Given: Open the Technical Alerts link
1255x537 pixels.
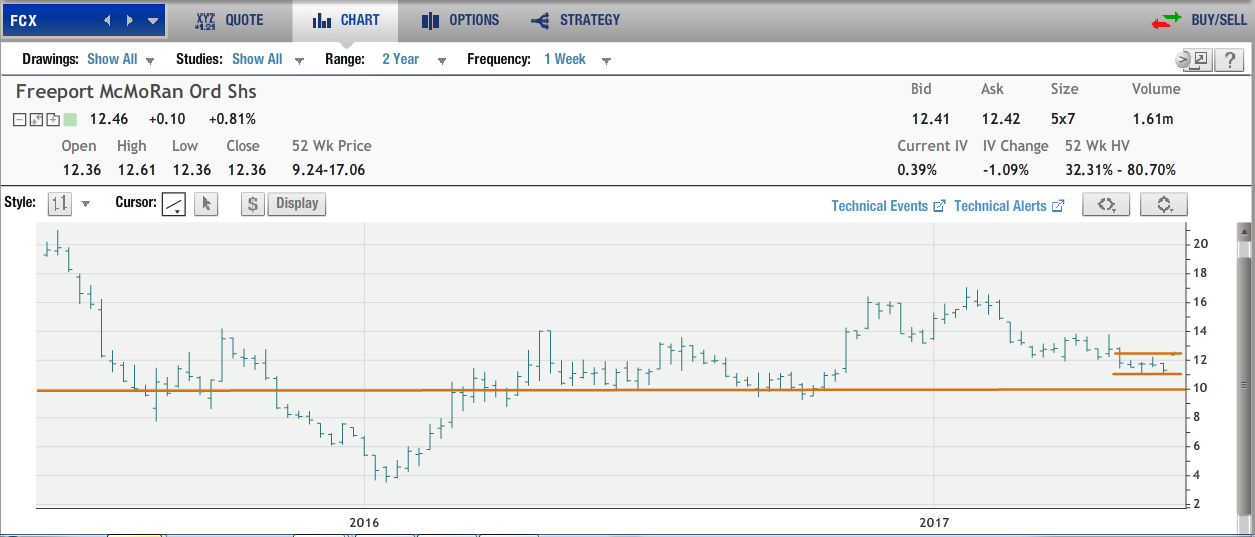Looking at the screenshot, I should coord(1008,206).
